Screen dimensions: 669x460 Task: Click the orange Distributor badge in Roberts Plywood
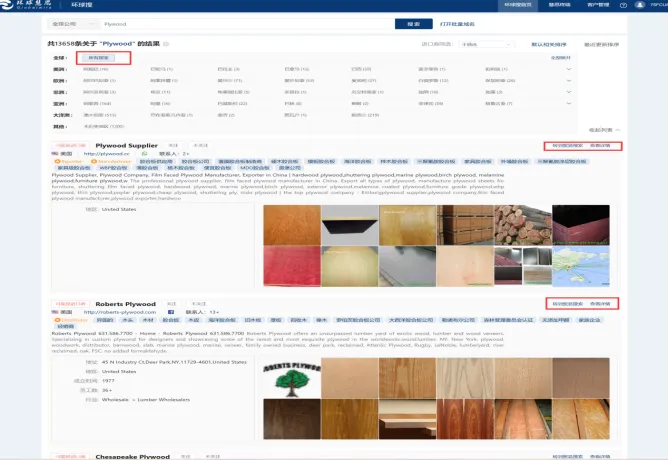(71, 320)
